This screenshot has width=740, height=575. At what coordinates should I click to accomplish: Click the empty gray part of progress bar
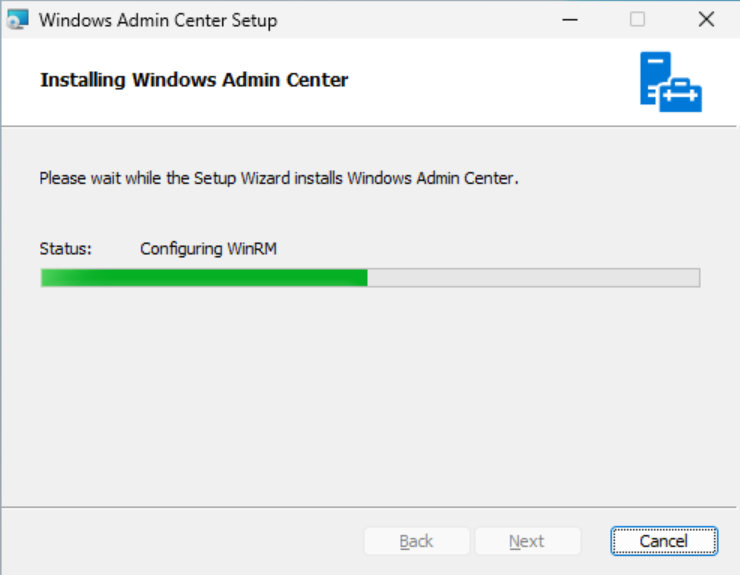533,278
